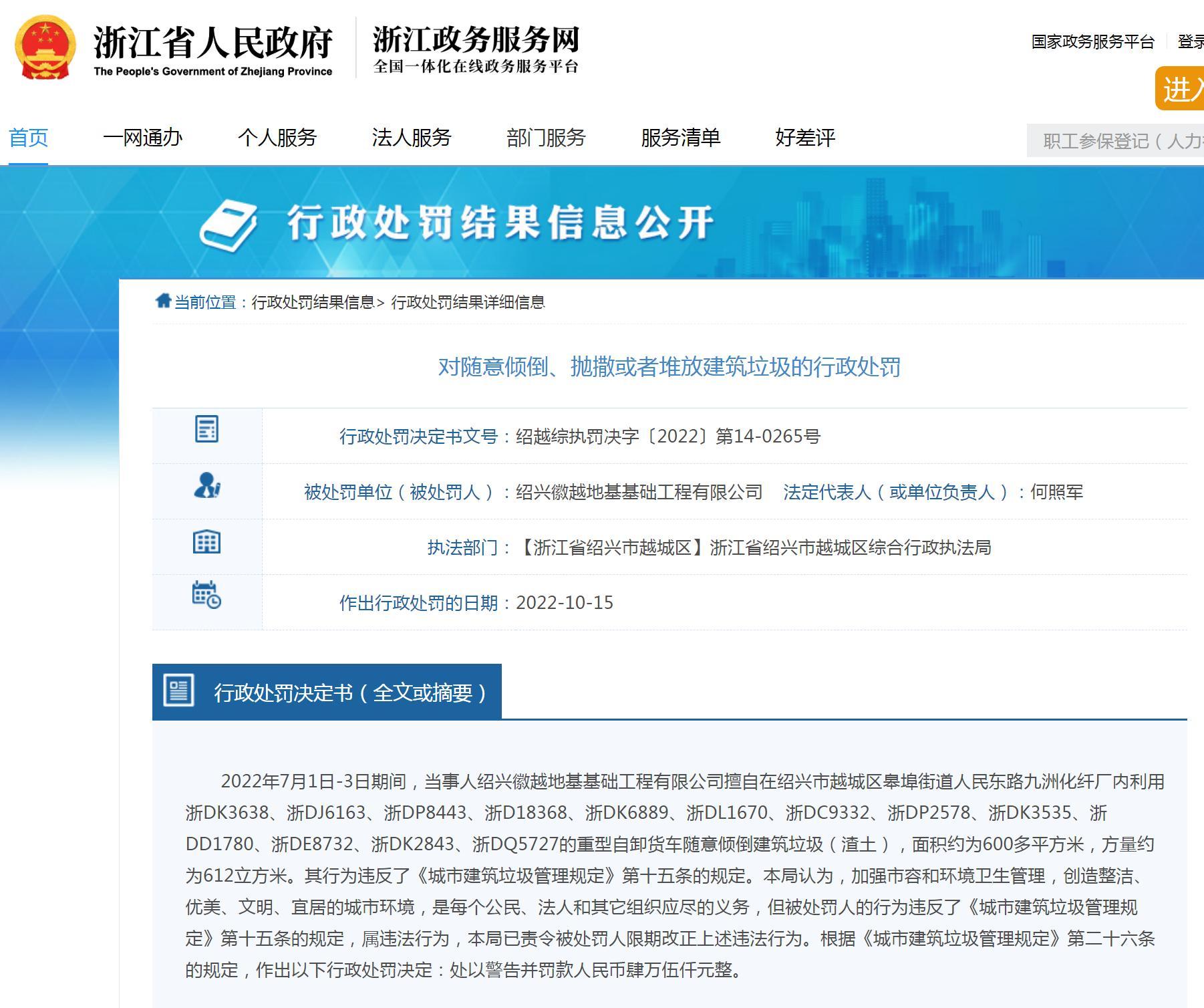Go to 个人服务 section
The height and width of the screenshot is (1008, 1204).
point(277,138)
